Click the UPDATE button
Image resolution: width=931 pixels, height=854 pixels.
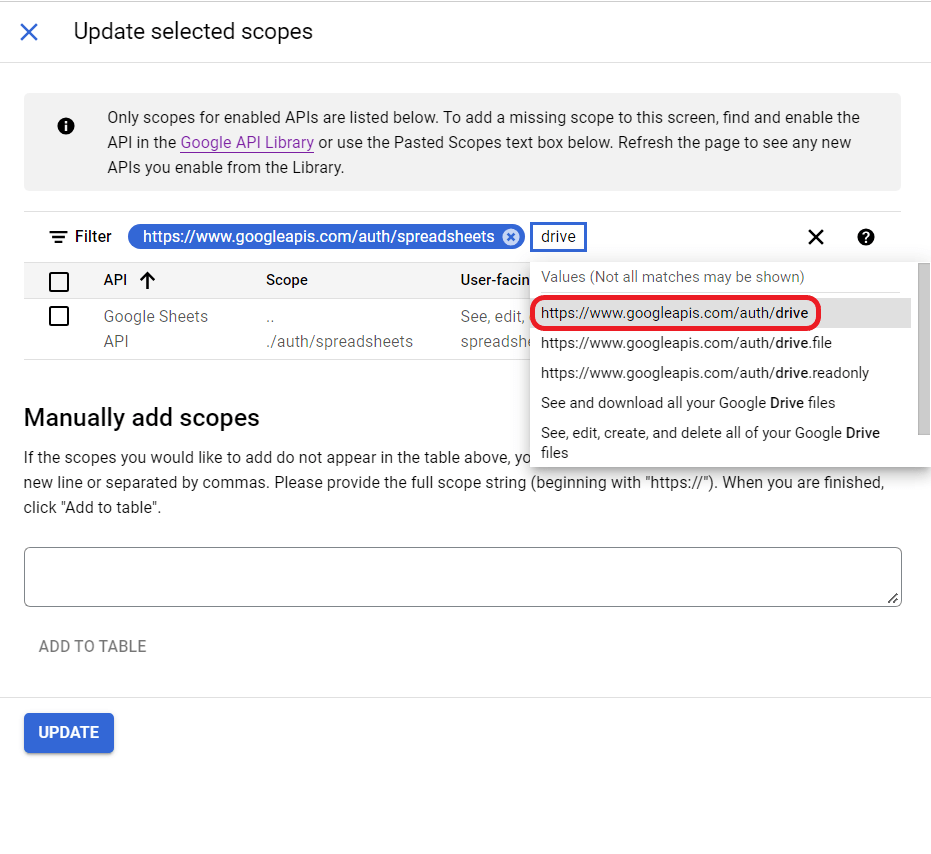[x=68, y=732]
